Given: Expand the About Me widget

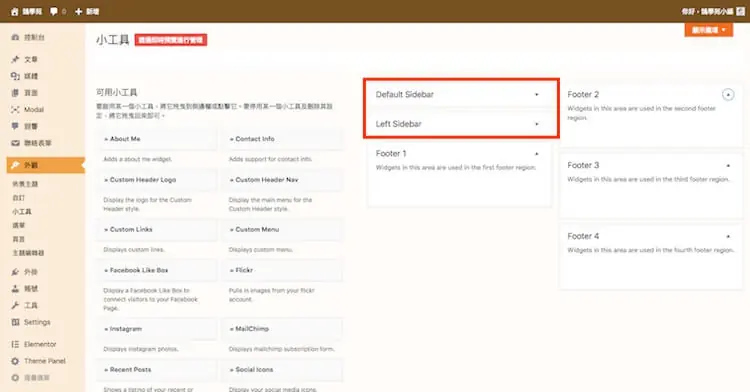Looking at the screenshot, I should click(157, 139).
